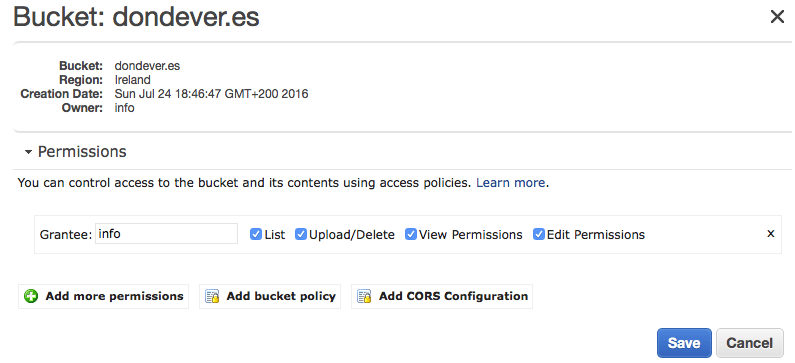Remove the info grantee row
795x363 pixels.
tap(771, 234)
